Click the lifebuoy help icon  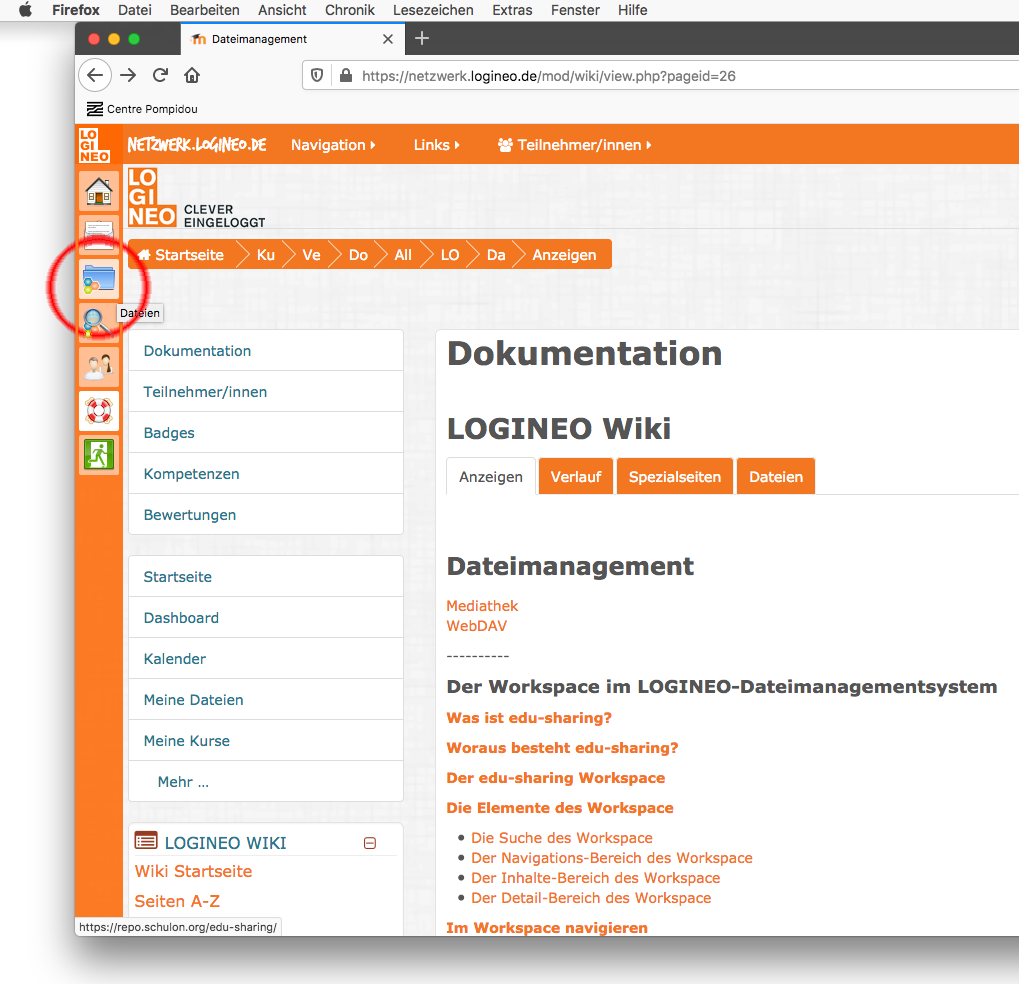coord(99,410)
